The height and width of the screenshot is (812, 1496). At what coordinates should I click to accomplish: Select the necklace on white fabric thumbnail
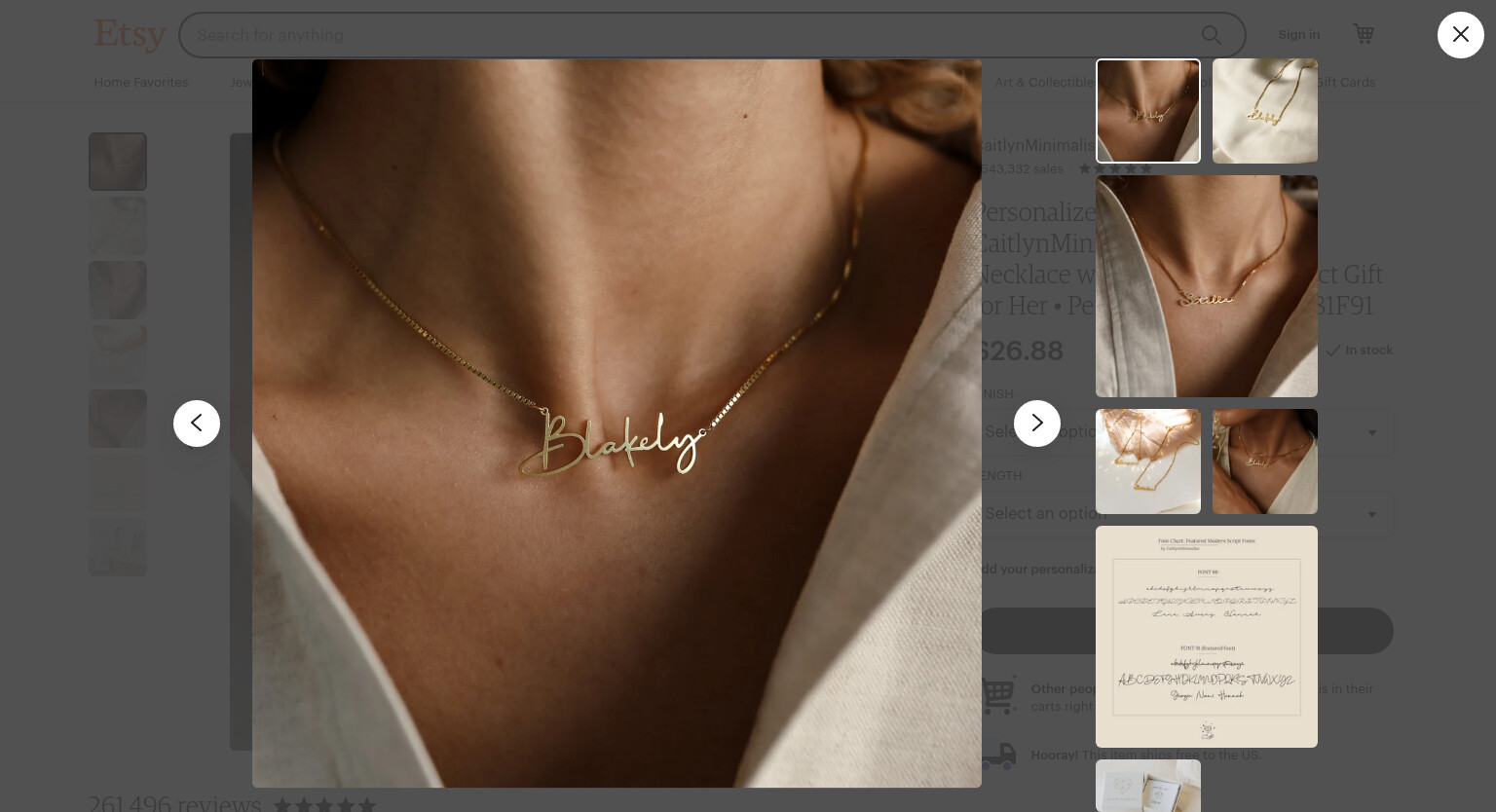[x=1265, y=111]
